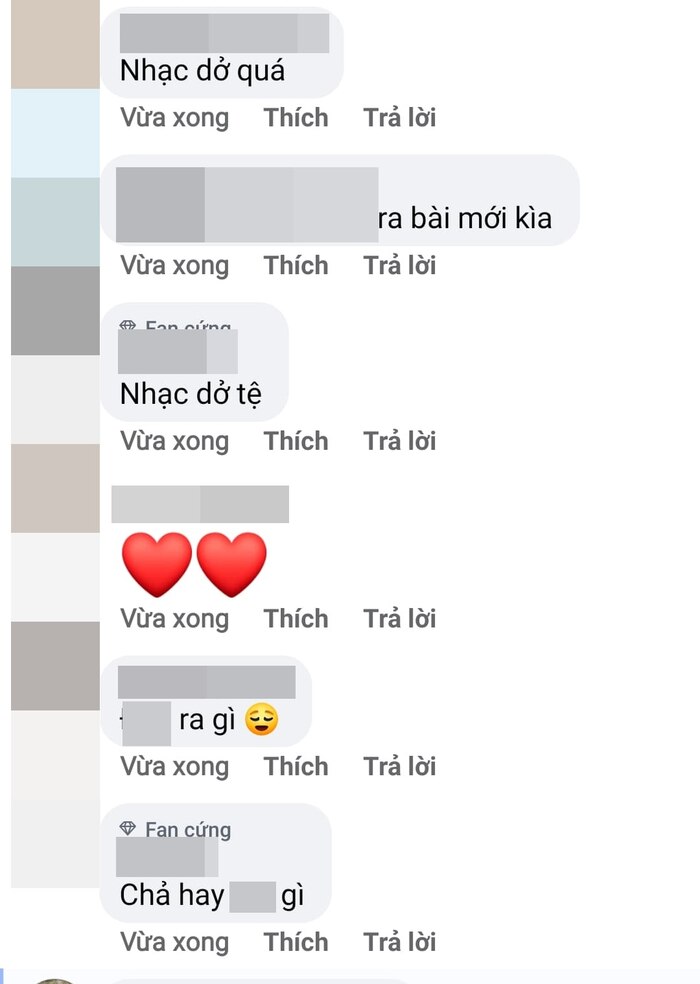The image size is (700, 984).
Task: Click the relieved face emoji in comment
Action: coord(261,719)
